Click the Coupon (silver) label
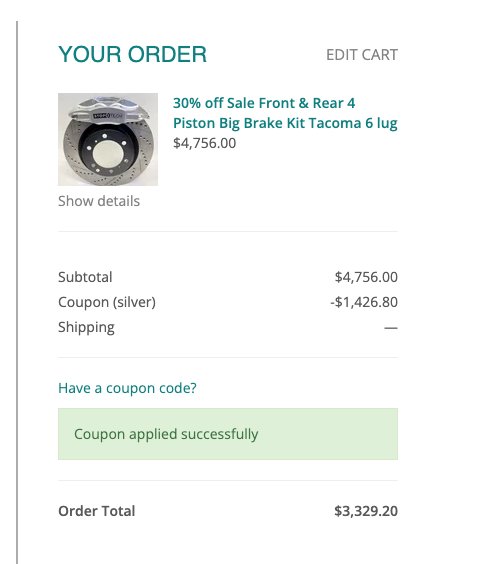This screenshot has height=564, width=489. click(107, 302)
